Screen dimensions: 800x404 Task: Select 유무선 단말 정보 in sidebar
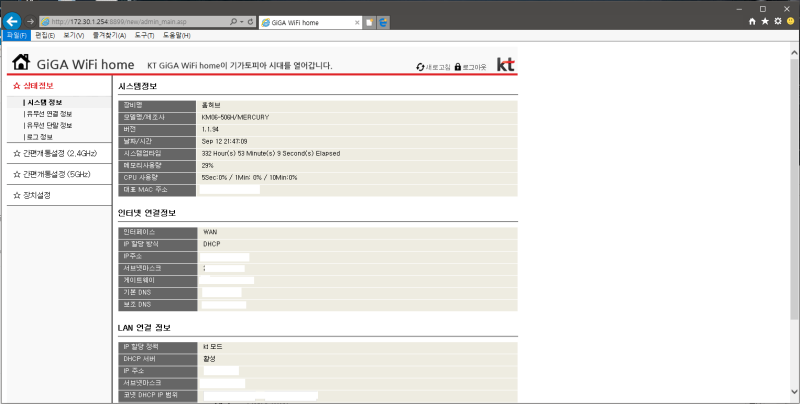[x=48, y=125]
